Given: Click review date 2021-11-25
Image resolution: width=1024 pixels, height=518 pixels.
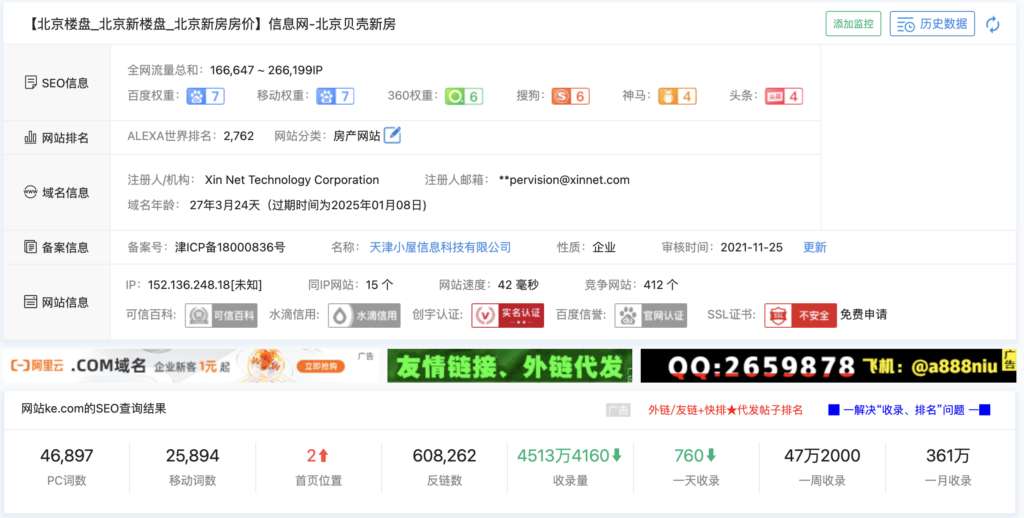Looking at the screenshot, I should coord(752,247).
